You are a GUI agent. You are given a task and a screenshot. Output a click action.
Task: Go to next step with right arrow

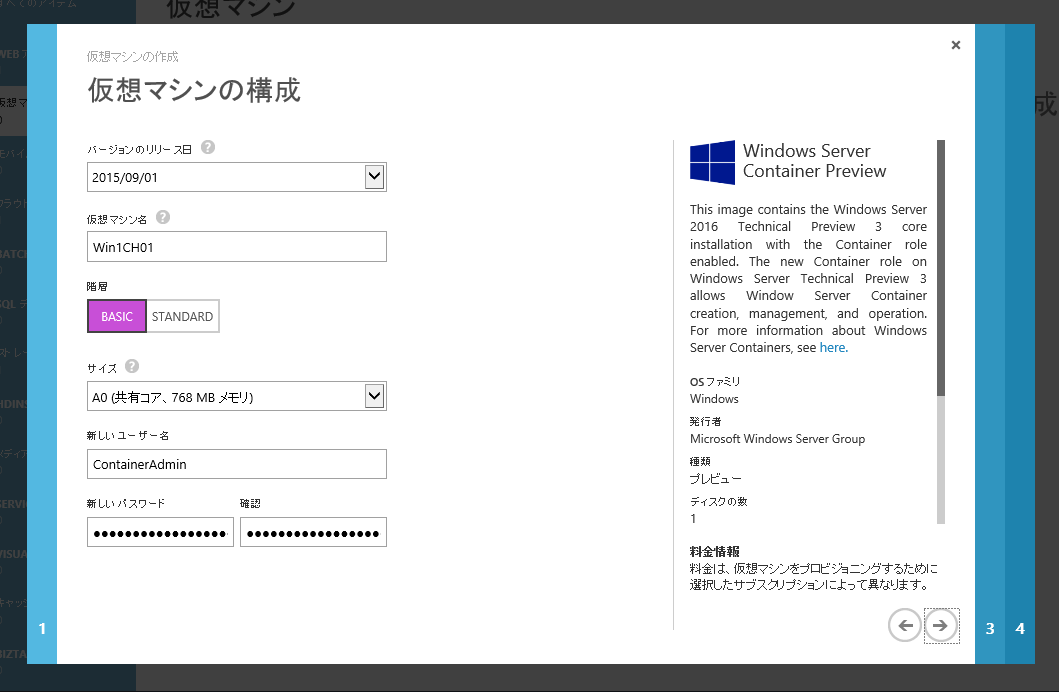pos(941,625)
